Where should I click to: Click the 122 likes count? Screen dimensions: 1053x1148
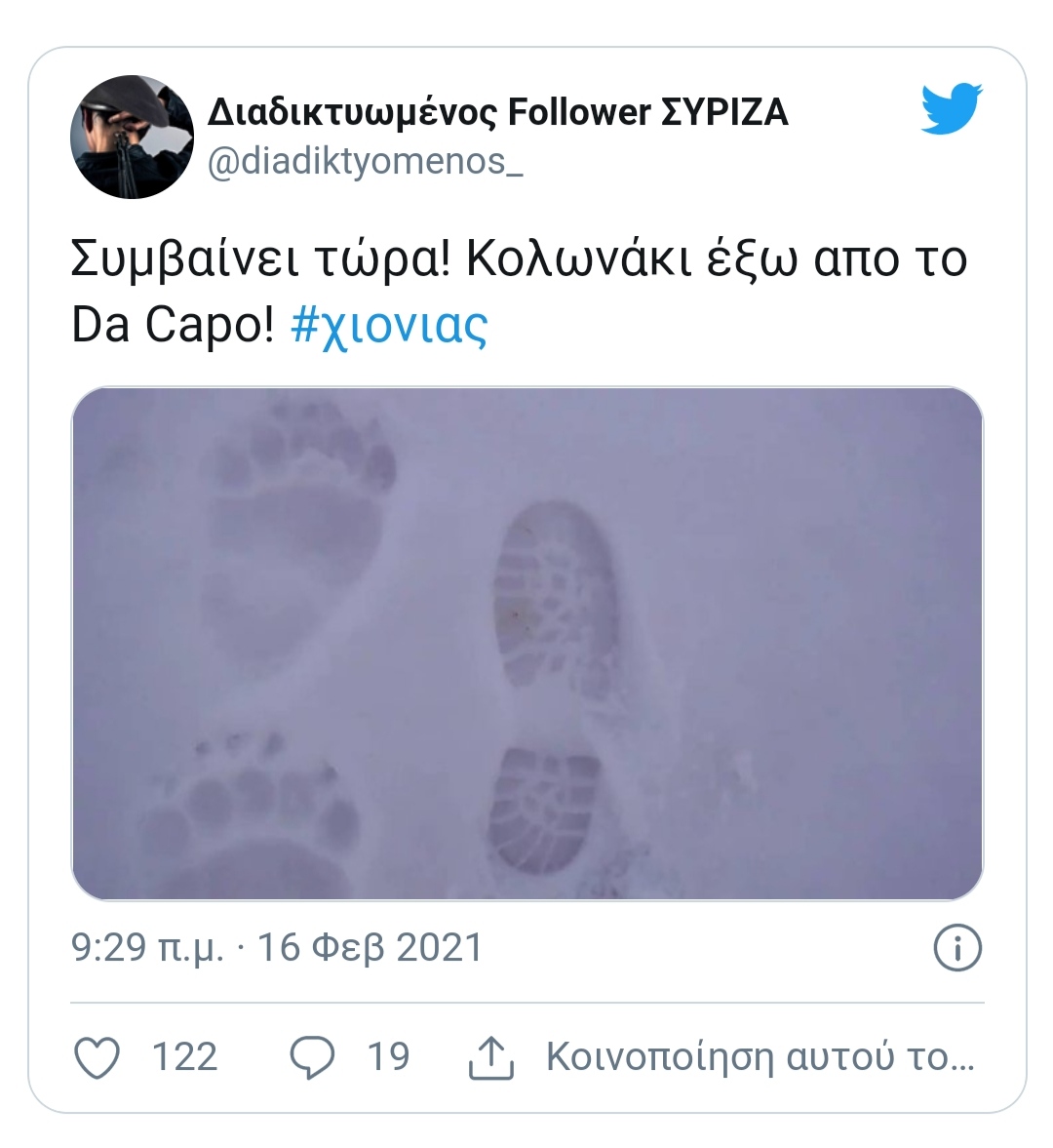coord(184,1057)
